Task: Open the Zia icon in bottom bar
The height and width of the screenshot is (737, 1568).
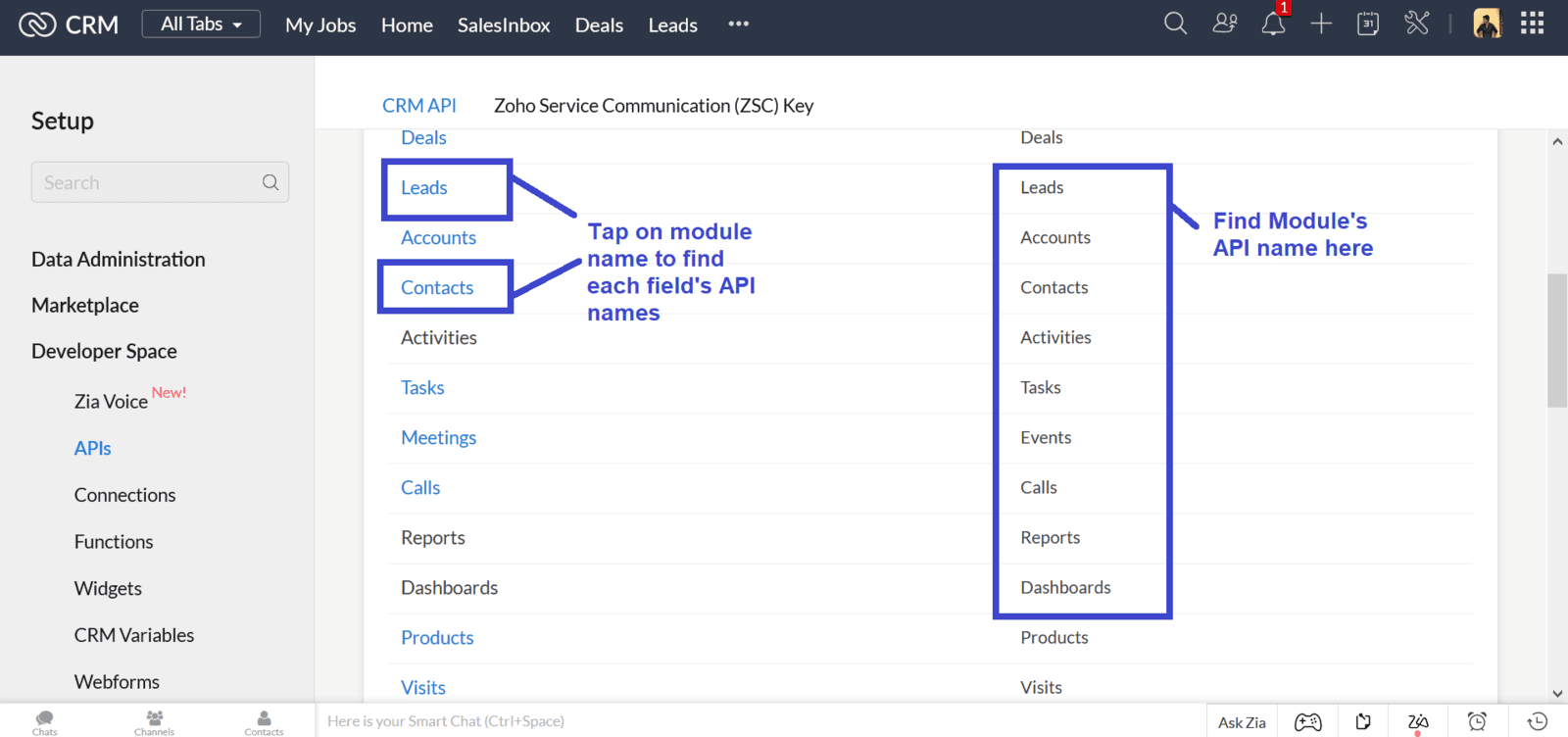Action: (x=1418, y=723)
